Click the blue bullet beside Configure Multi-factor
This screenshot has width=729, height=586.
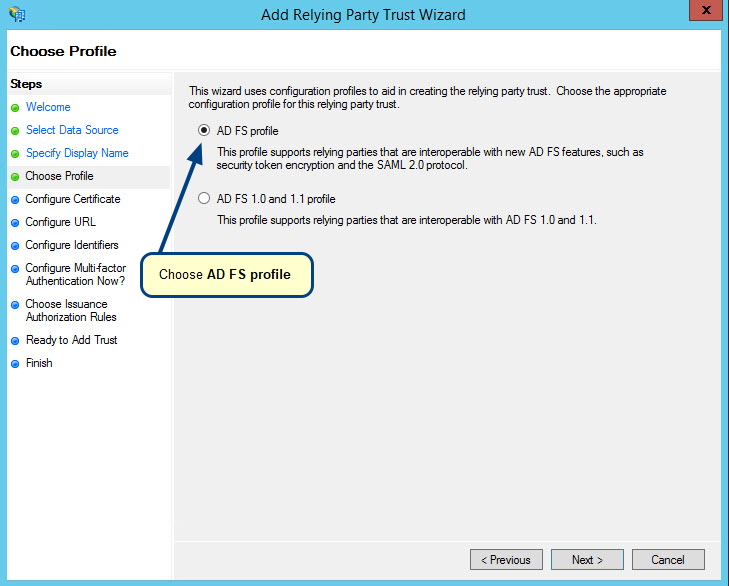pyautogui.click(x=15, y=268)
